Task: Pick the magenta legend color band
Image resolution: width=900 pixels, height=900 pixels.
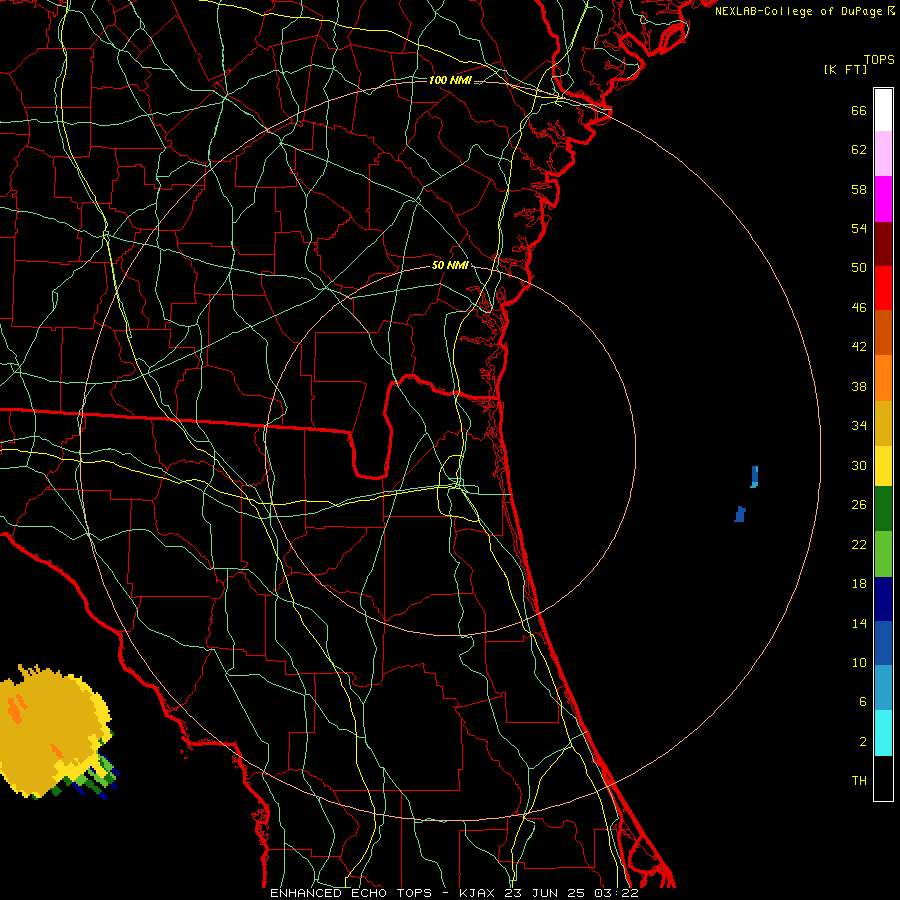Action: point(883,199)
